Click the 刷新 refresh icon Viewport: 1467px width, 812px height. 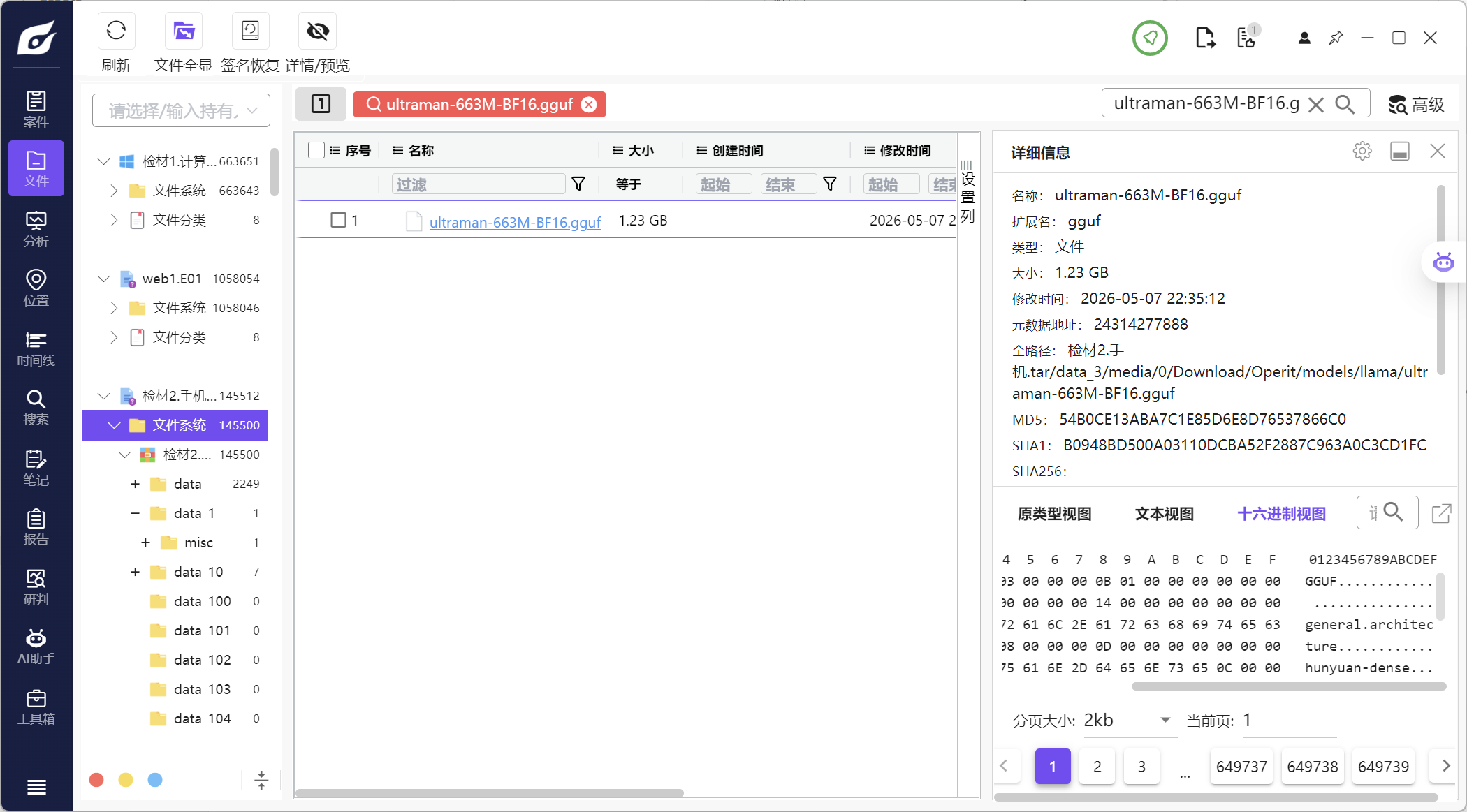click(x=116, y=31)
